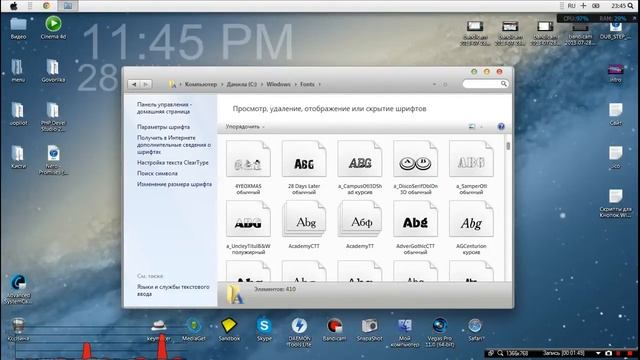
Task: Go forward in the Fonts window
Action: tap(145, 84)
